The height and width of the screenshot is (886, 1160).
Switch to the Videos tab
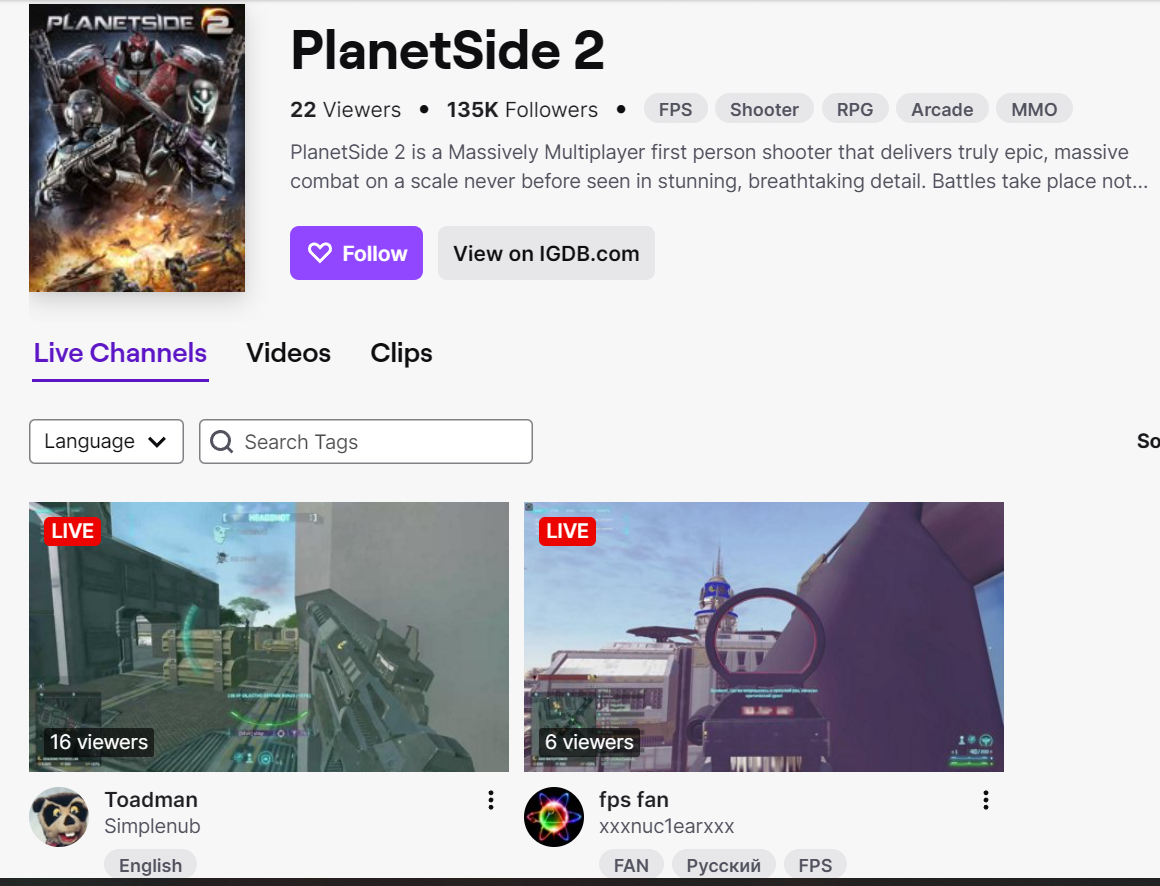(289, 353)
